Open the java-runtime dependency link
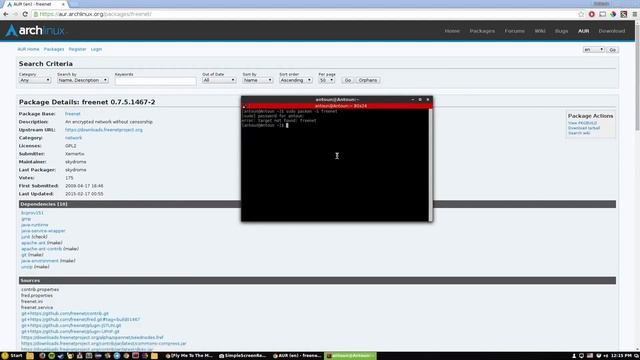Screen dimensions: 640x360 [x=35, y=225]
